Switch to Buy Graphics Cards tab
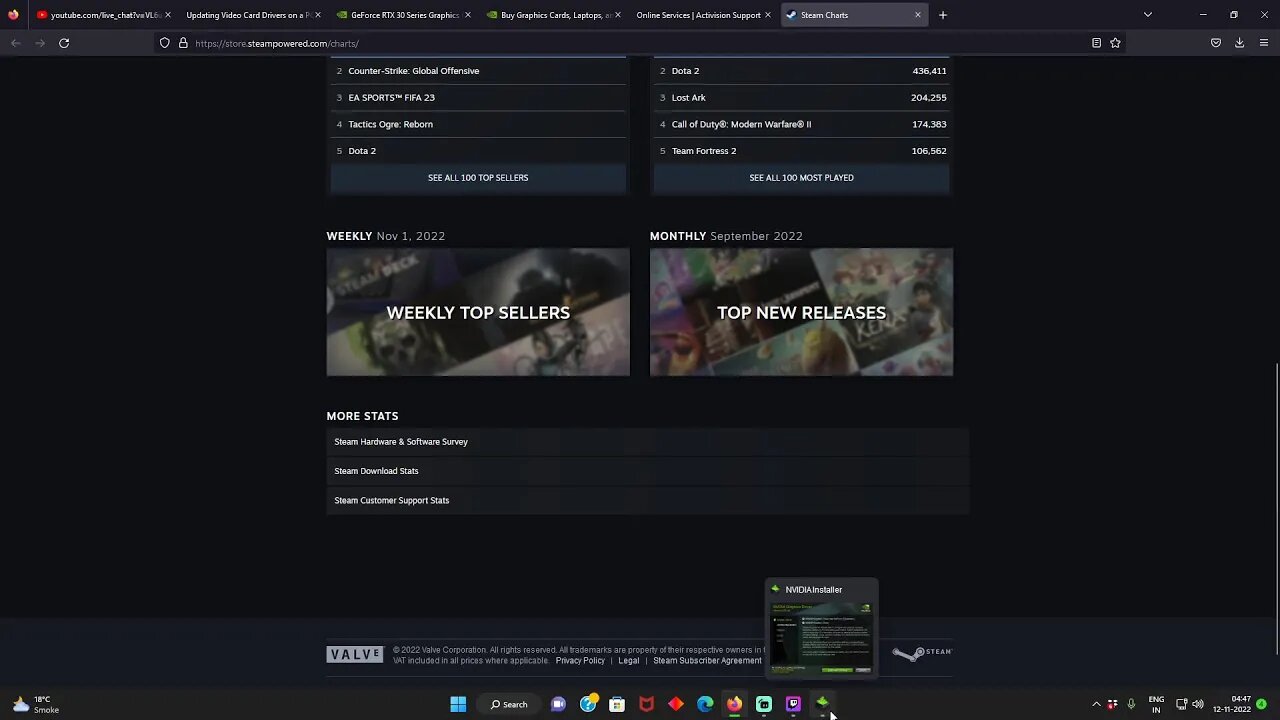 pyautogui.click(x=555, y=15)
